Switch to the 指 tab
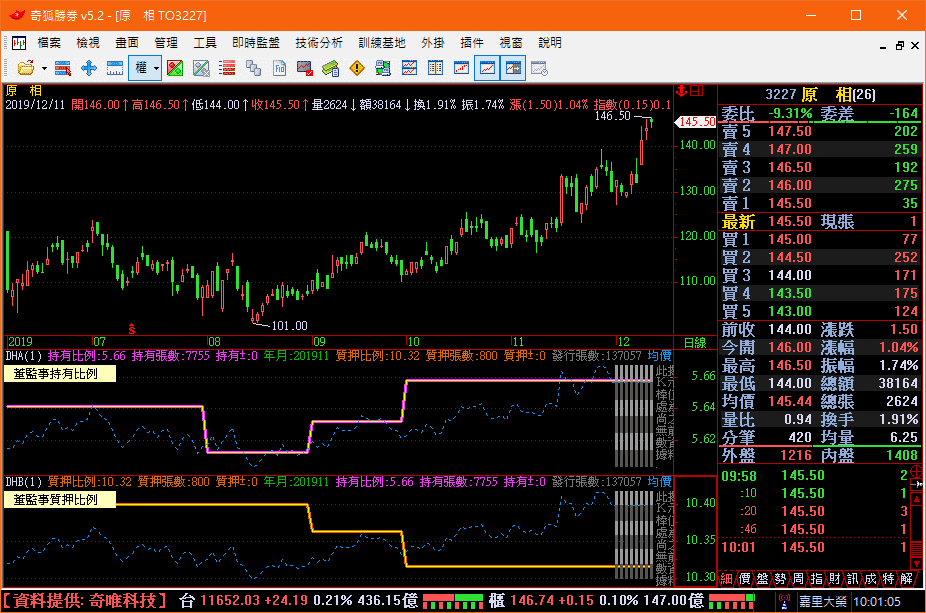The height and width of the screenshot is (613, 926). tap(817, 579)
